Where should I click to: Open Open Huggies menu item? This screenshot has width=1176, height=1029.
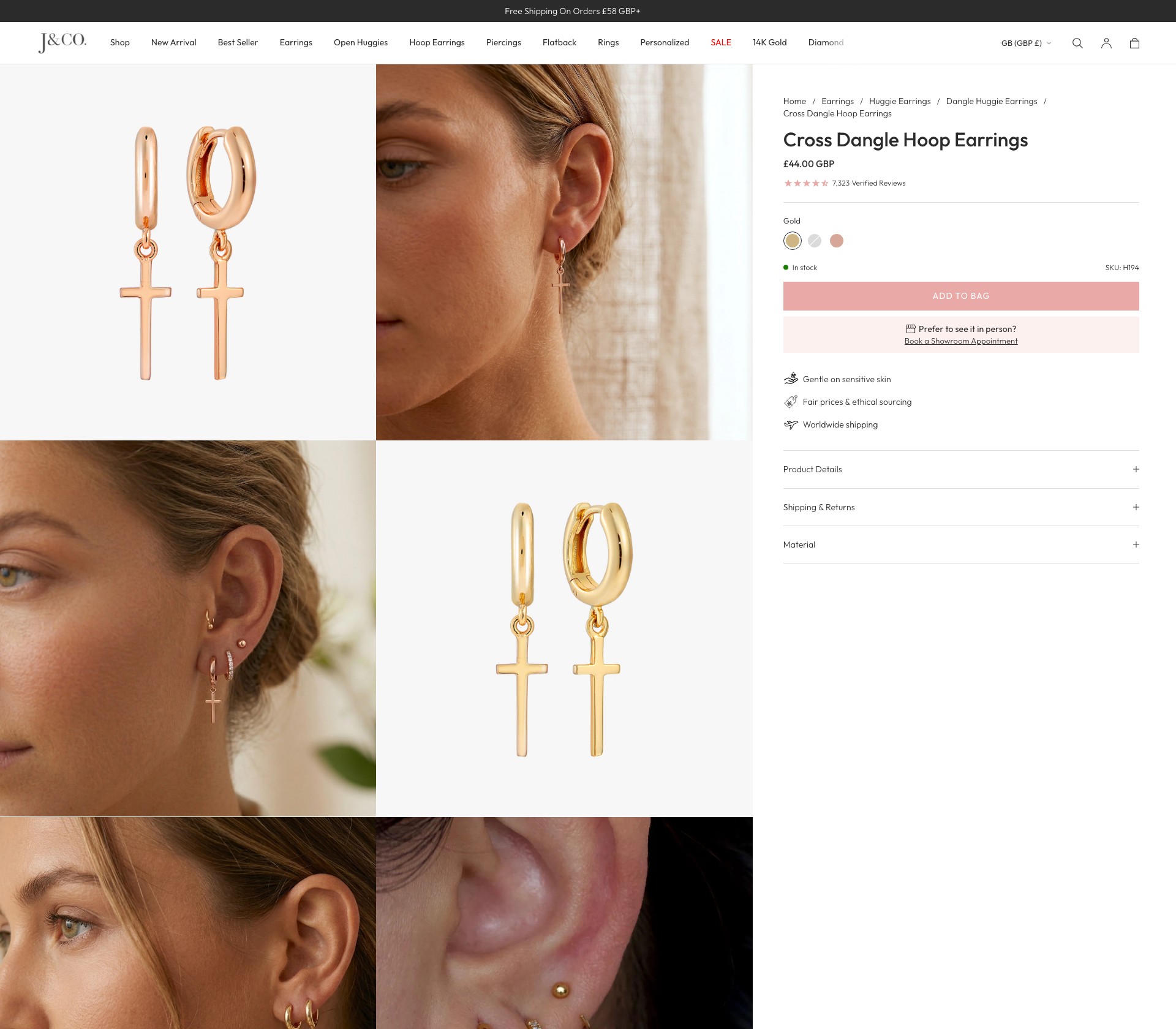(361, 42)
